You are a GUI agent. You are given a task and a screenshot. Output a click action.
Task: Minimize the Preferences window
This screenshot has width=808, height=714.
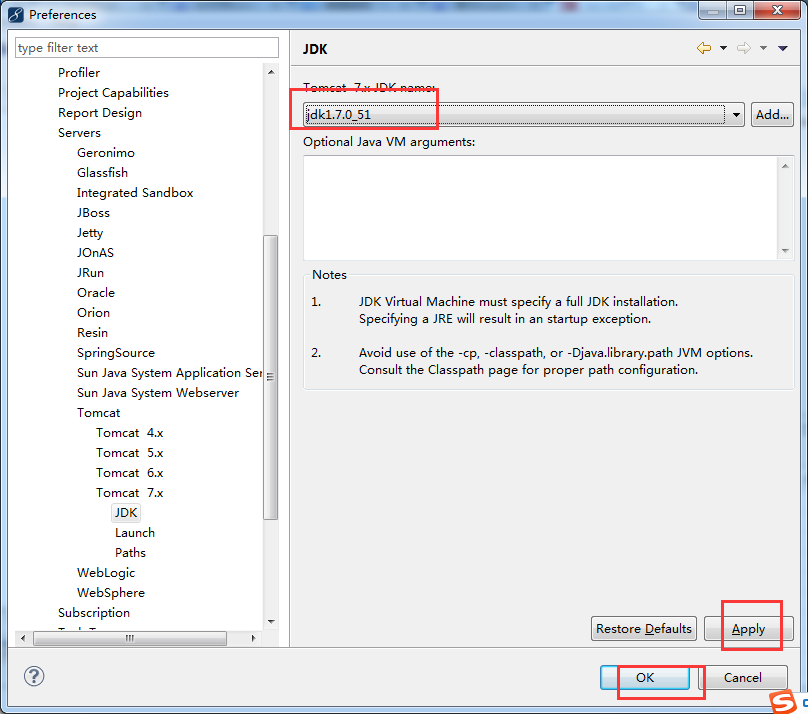tap(713, 10)
